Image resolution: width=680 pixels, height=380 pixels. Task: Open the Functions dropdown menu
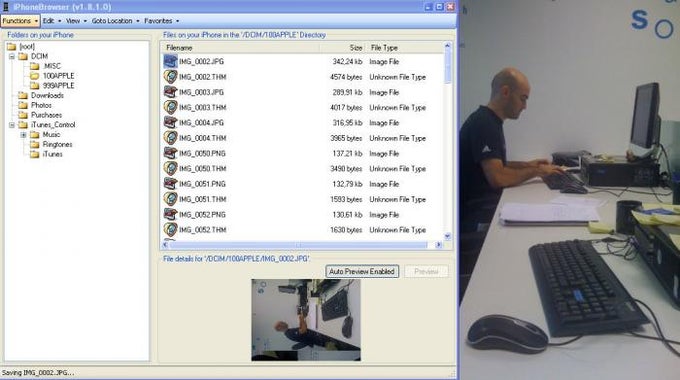[20, 21]
